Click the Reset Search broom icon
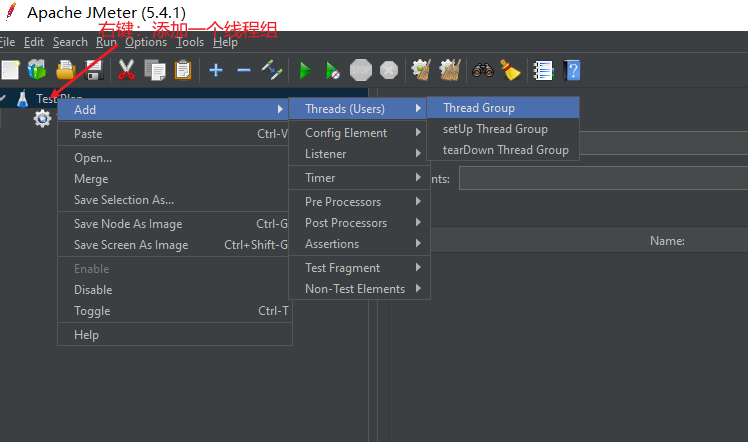The width and height of the screenshot is (748, 442). coord(510,70)
